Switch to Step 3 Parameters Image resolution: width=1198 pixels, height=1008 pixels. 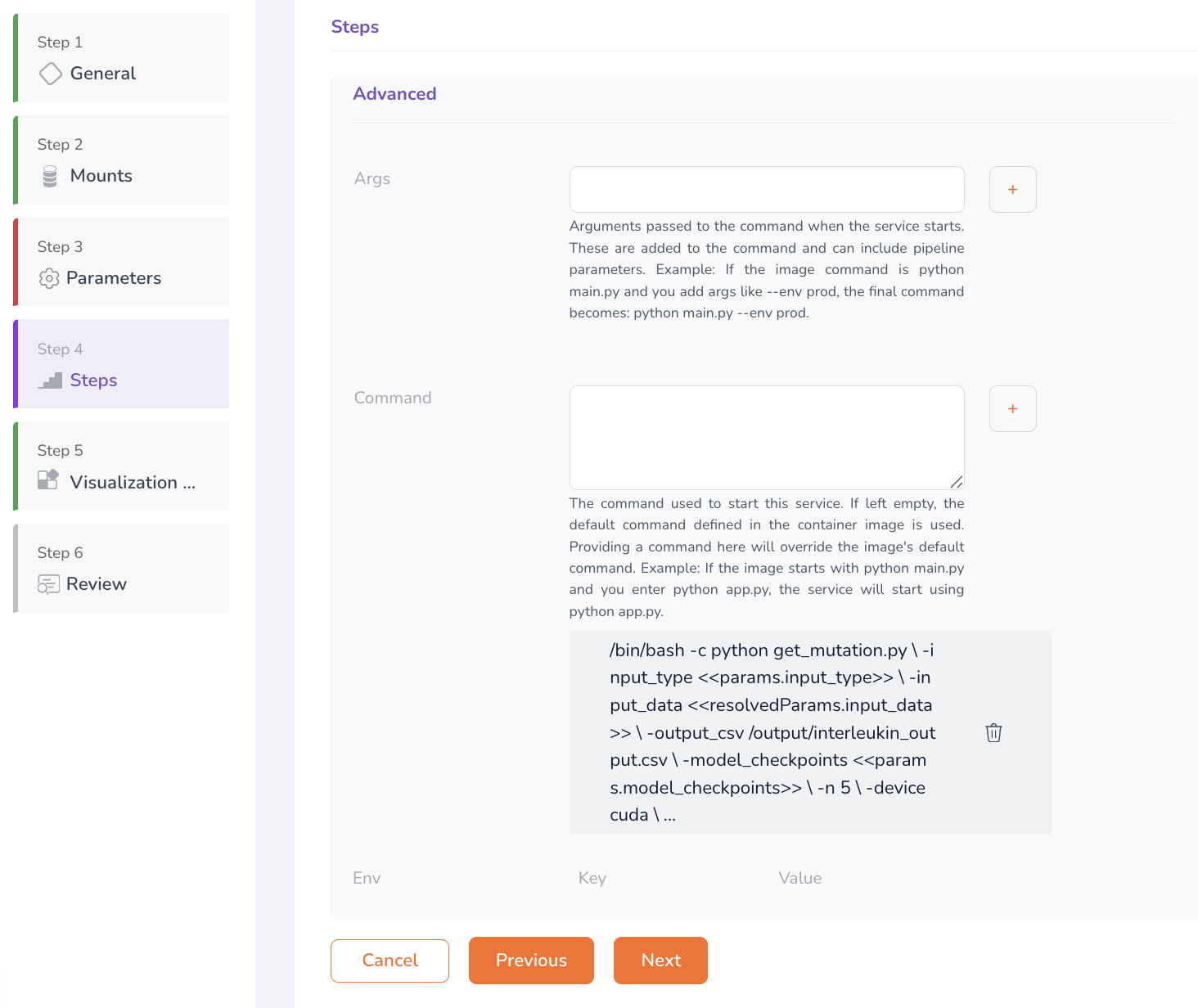[x=123, y=263]
